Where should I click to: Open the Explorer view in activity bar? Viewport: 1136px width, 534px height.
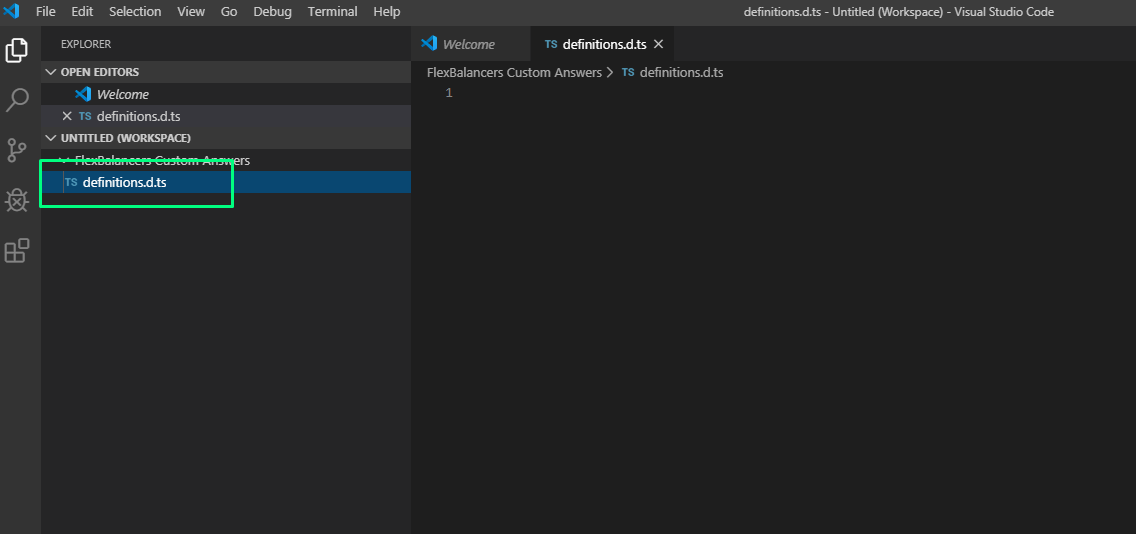[17, 50]
